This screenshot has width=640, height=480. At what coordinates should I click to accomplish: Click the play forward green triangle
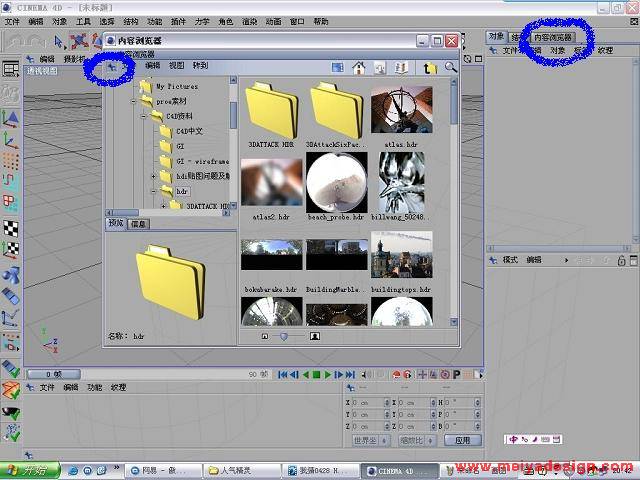pos(327,374)
